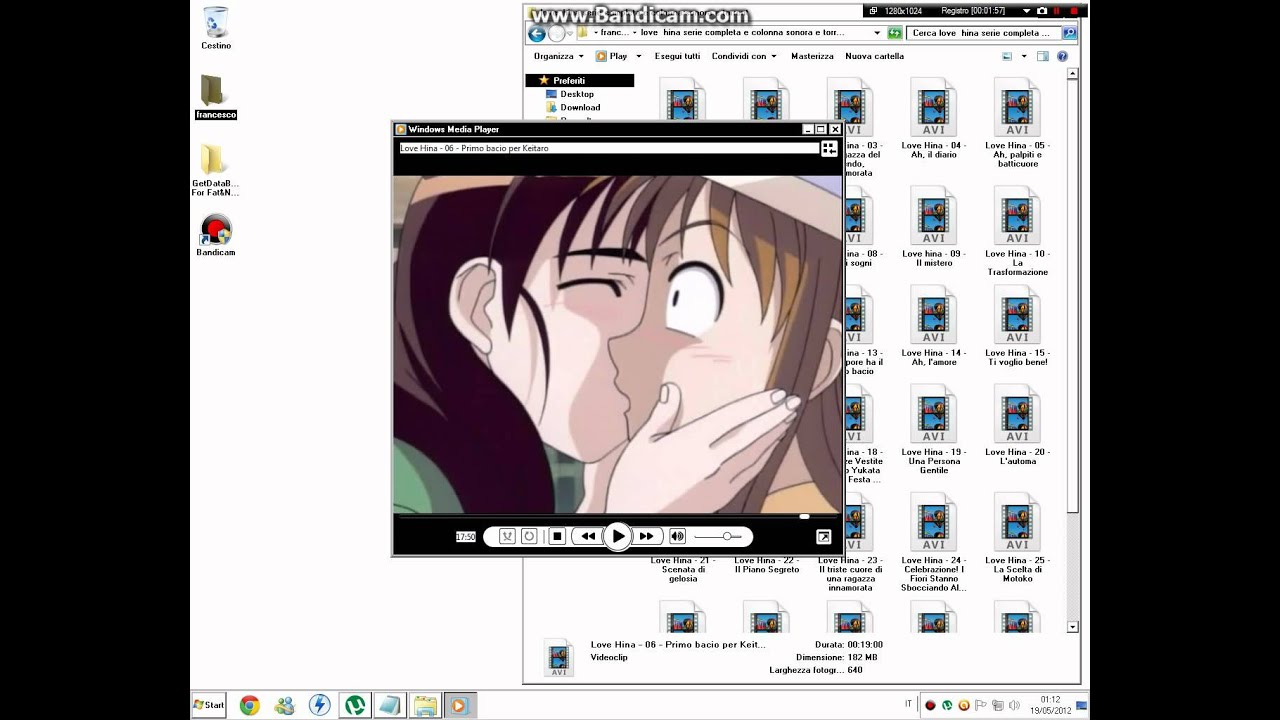The height and width of the screenshot is (720, 1280).
Task: Open file Explorer taskbar button
Action: point(425,705)
